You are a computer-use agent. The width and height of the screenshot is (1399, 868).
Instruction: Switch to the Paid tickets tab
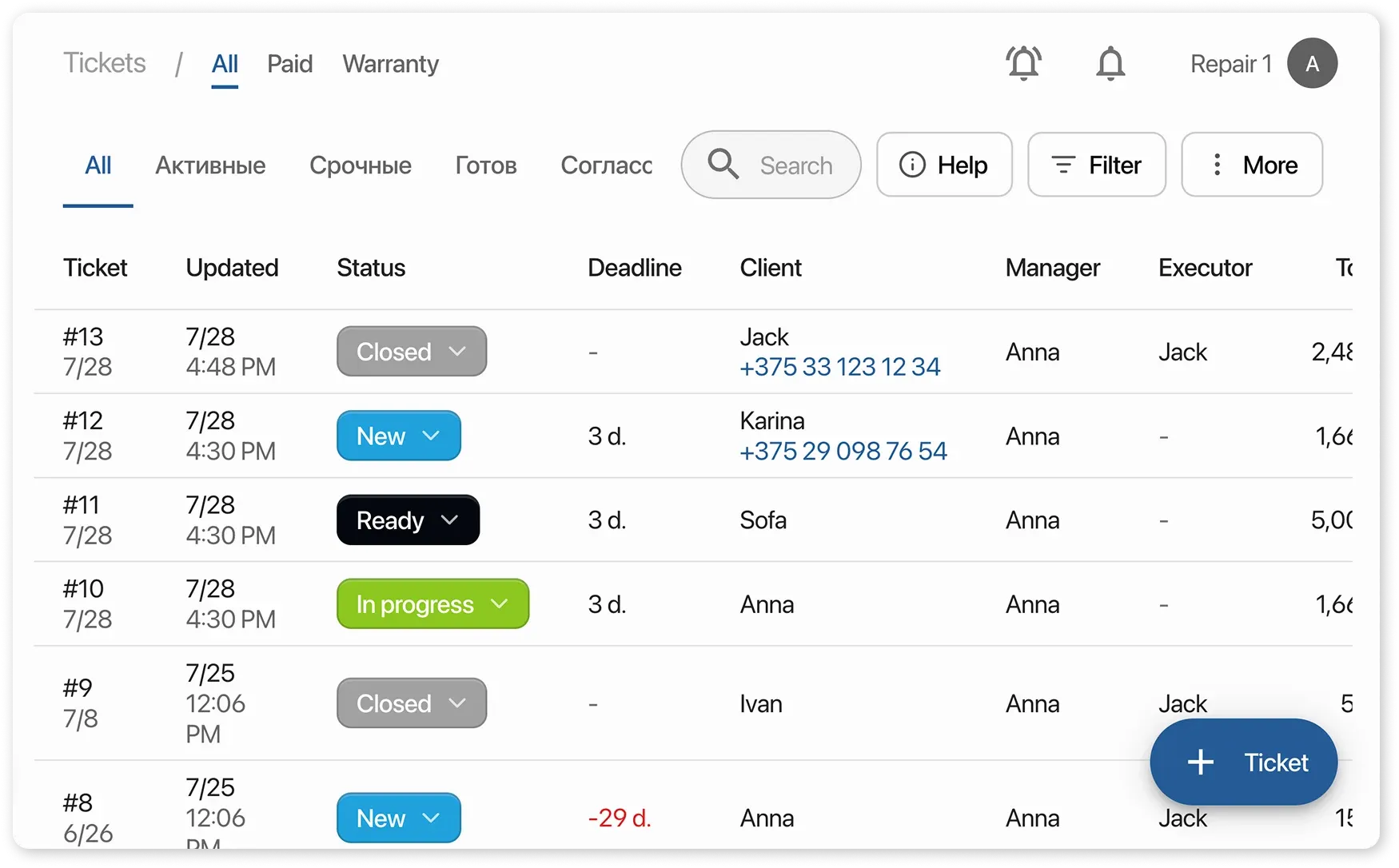(289, 64)
